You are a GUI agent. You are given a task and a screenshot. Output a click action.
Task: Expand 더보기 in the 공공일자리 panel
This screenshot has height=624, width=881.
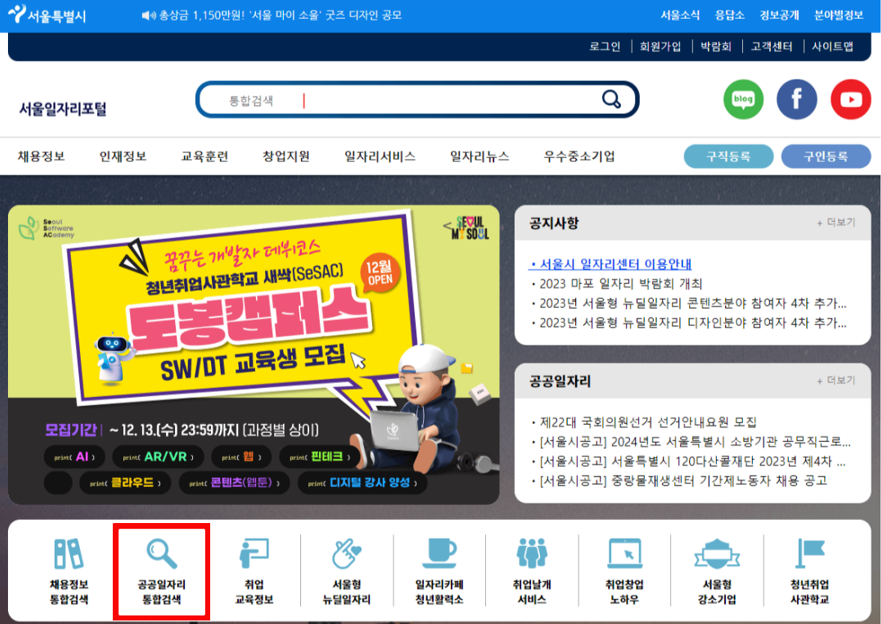[836, 380]
